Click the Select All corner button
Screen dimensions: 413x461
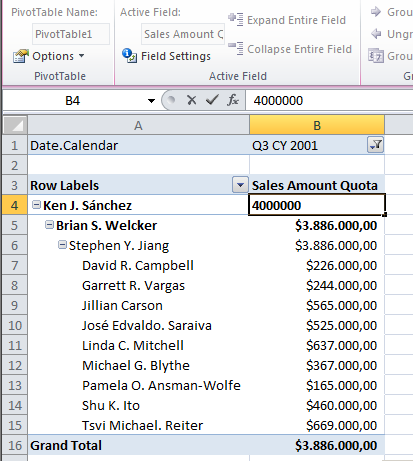click(15, 125)
